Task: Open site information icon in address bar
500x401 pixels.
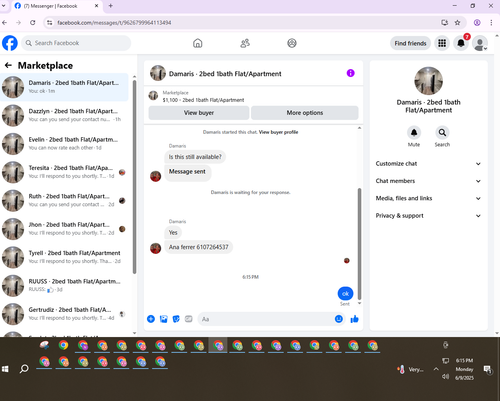Action: pyautogui.click(x=50, y=23)
